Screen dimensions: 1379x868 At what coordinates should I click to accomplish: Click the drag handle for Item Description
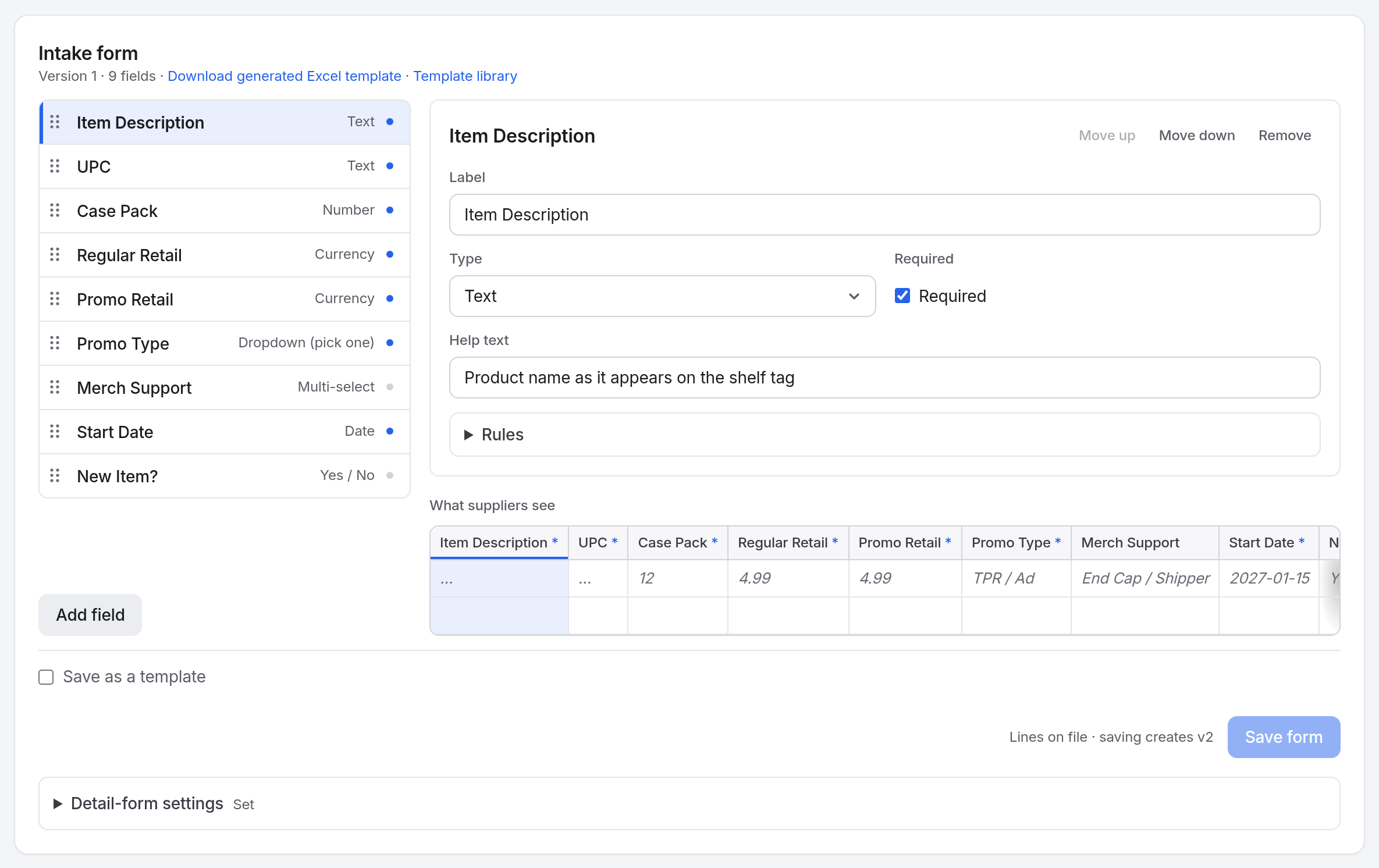tap(55, 122)
